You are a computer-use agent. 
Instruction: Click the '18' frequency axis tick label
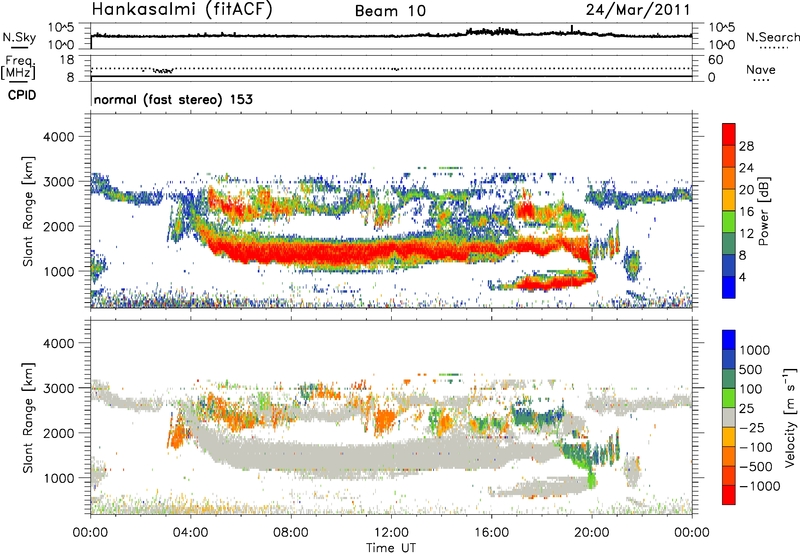tap(67, 60)
